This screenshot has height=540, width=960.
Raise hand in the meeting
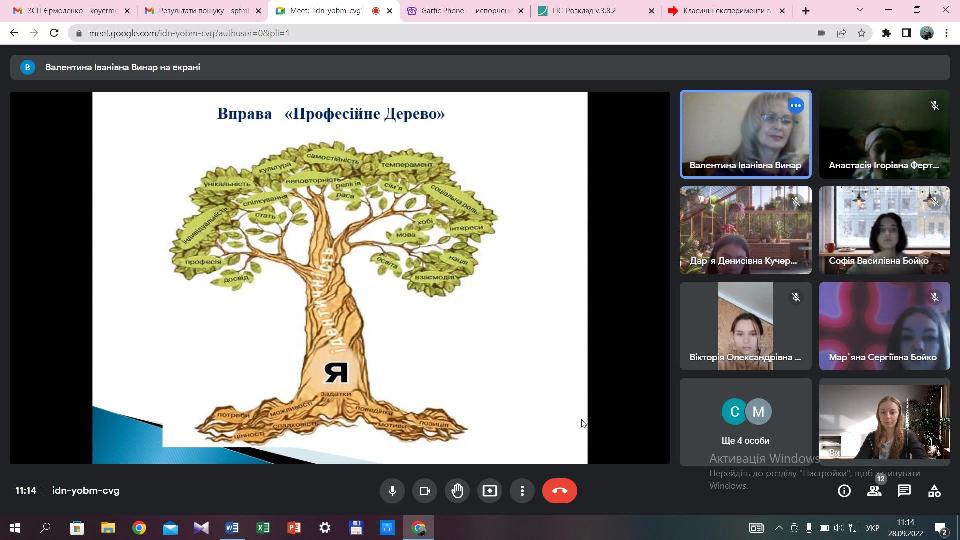(x=457, y=490)
